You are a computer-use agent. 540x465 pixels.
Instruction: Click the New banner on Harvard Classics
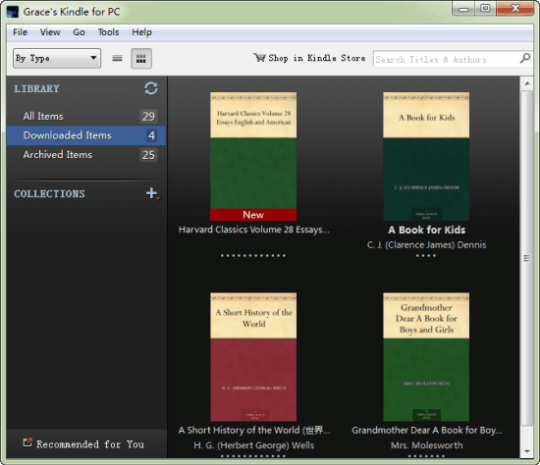[x=253, y=215]
